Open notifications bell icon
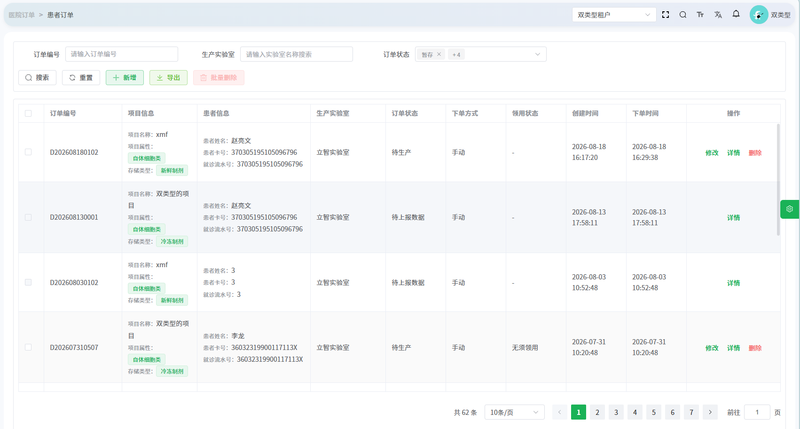 [x=736, y=14]
